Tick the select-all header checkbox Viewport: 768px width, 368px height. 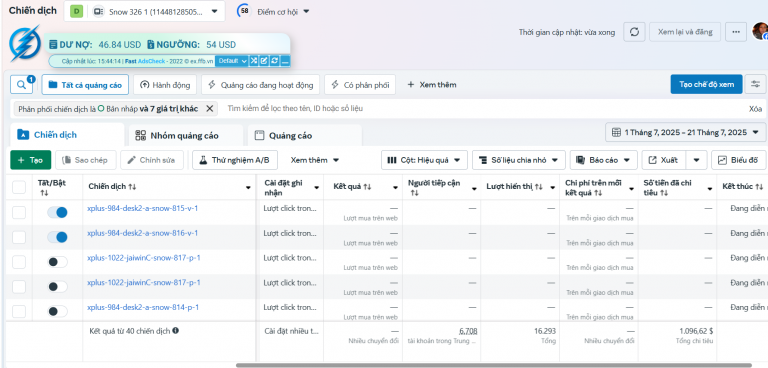pyautogui.click(x=19, y=187)
